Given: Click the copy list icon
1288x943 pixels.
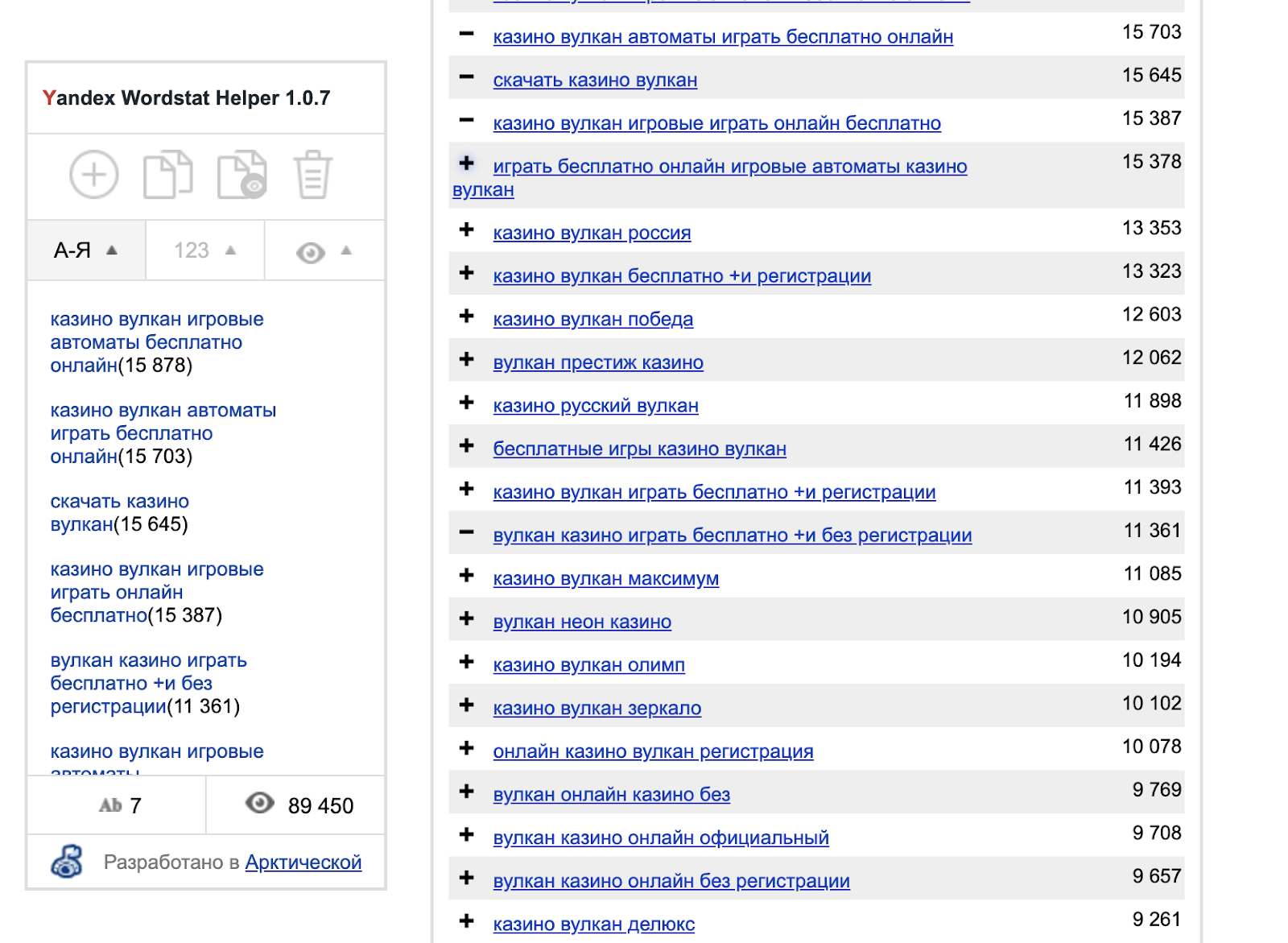Looking at the screenshot, I should click(167, 175).
